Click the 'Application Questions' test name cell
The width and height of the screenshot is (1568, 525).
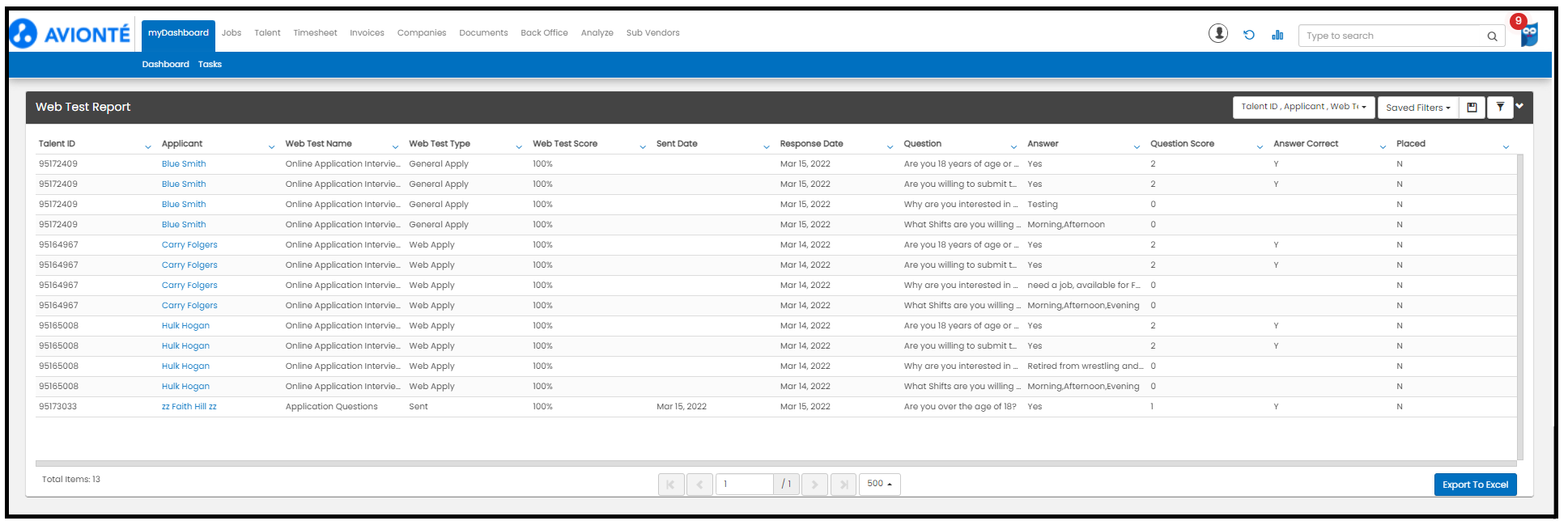(x=331, y=407)
